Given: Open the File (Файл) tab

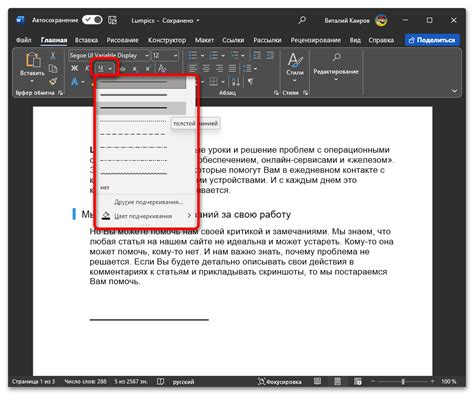Looking at the screenshot, I should point(23,40).
